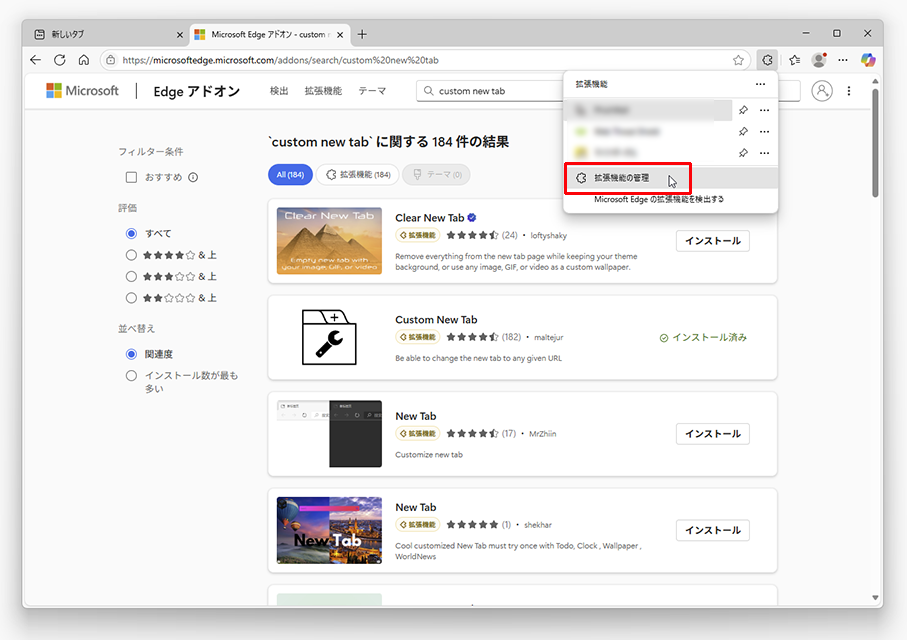Click scrollbar down arrow at bottom
The height and width of the screenshot is (640, 907).
[875, 597]
